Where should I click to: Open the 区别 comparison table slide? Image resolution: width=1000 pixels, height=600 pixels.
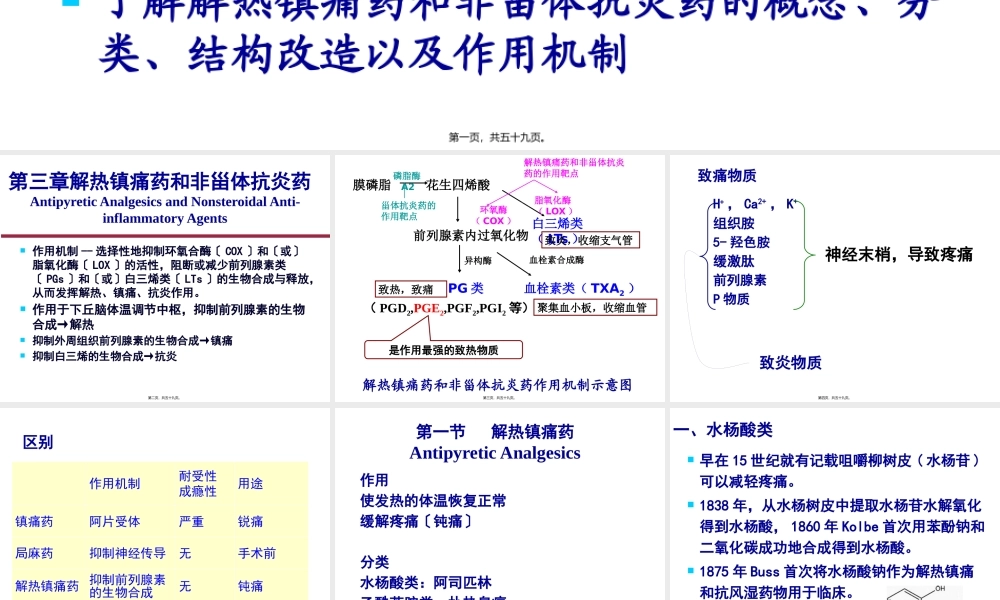(x=165, y=504)
